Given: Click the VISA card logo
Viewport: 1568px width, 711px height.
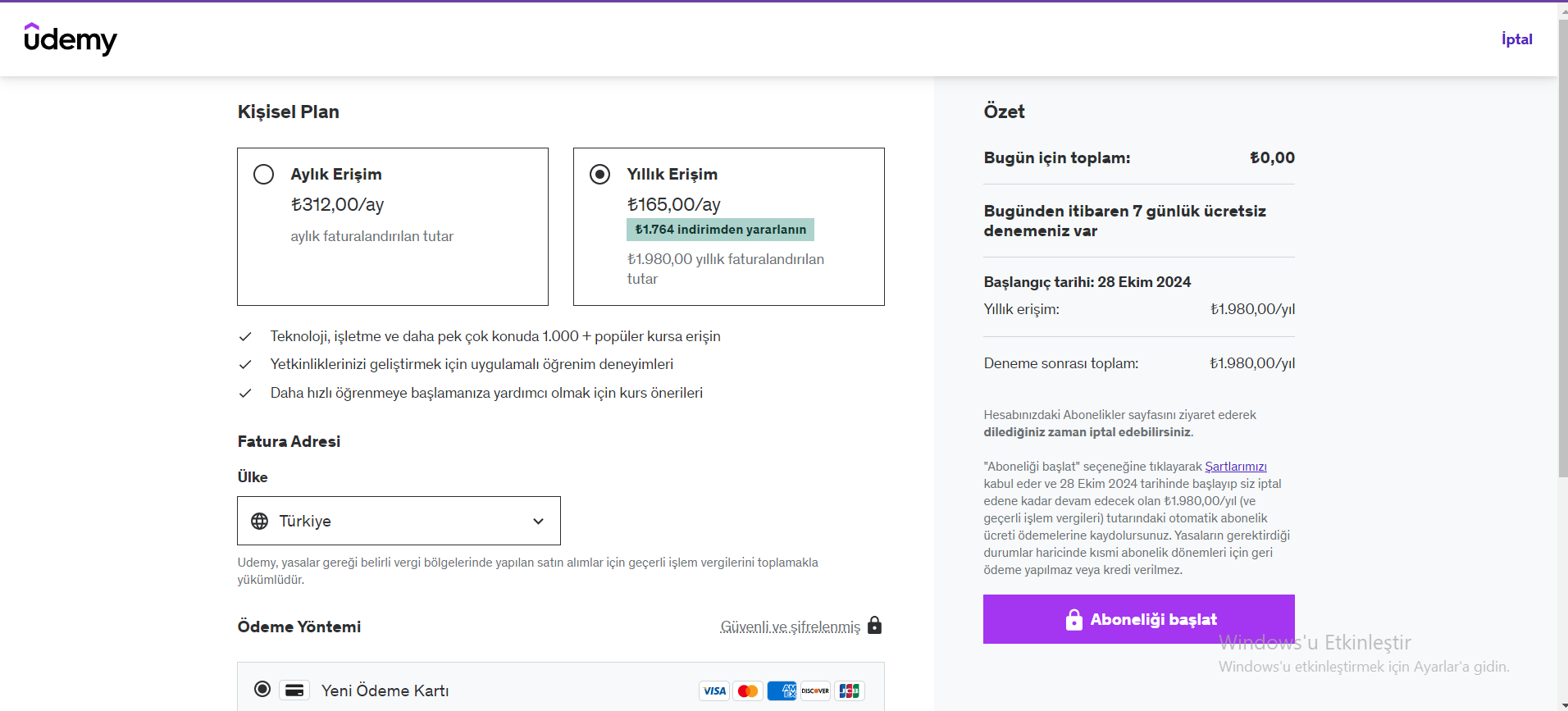Looking at the screenshot, I should point(714,690).
